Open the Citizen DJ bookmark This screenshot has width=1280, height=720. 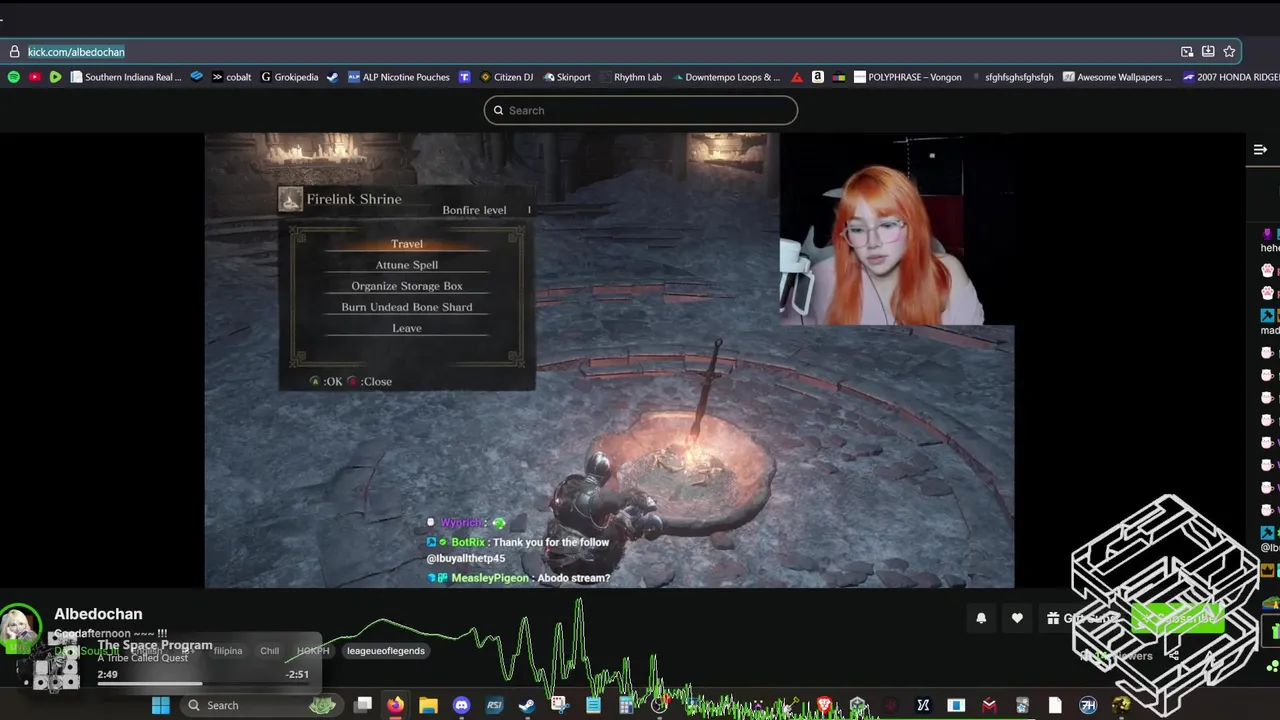[507, 77]
